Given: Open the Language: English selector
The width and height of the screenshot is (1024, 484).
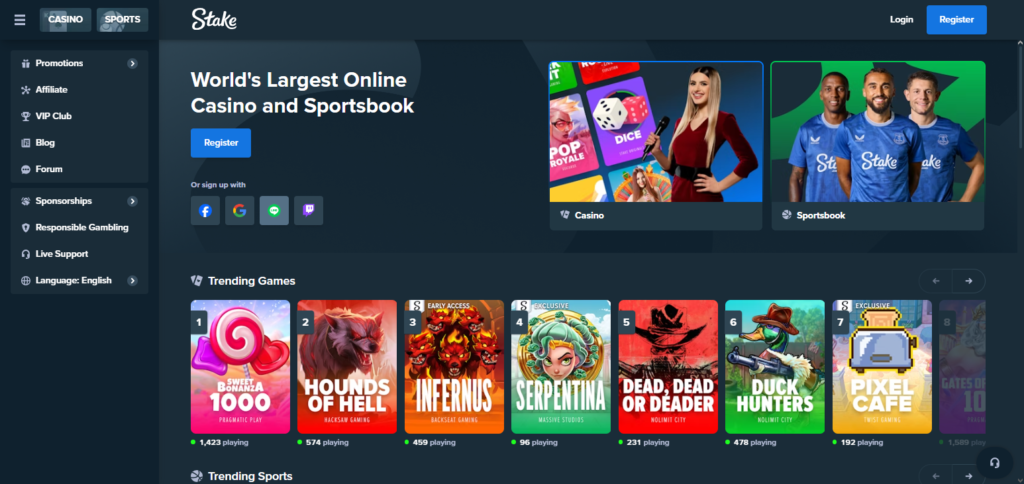Looking at the screenshot, I should tap(80, 280).
